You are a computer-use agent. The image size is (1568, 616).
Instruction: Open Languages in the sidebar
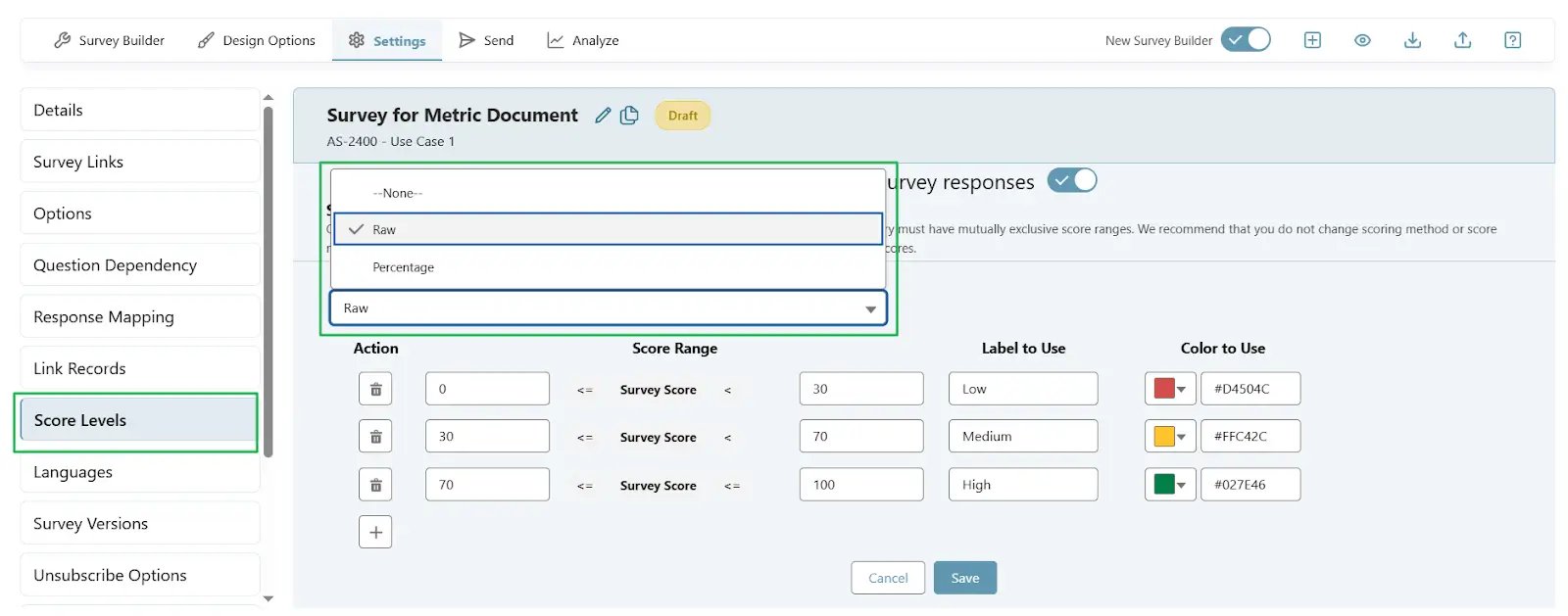[x=139, y=472]
